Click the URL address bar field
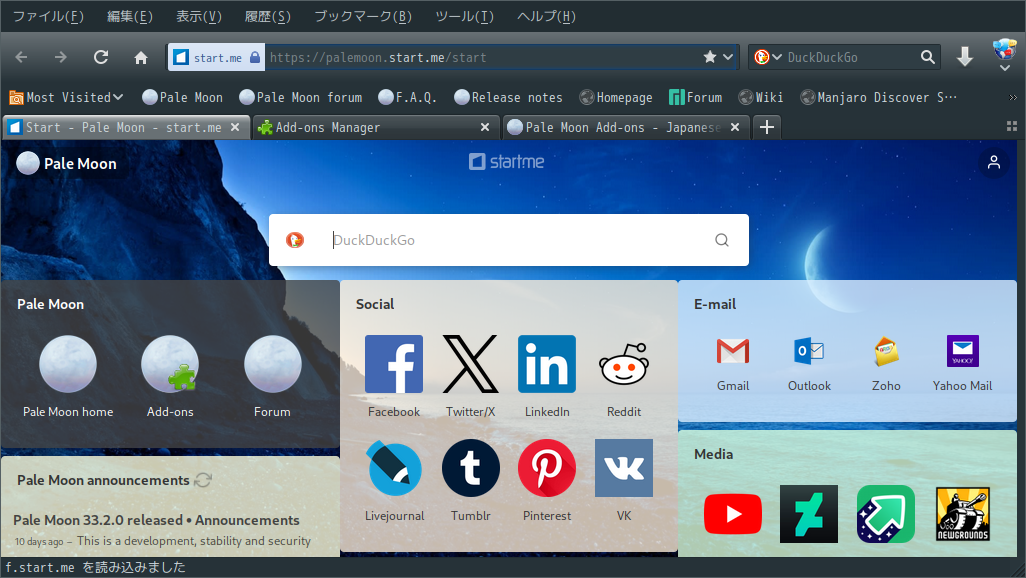This screenshot has height=578, width=1026. pyautogui.click(x=483, y=58)
